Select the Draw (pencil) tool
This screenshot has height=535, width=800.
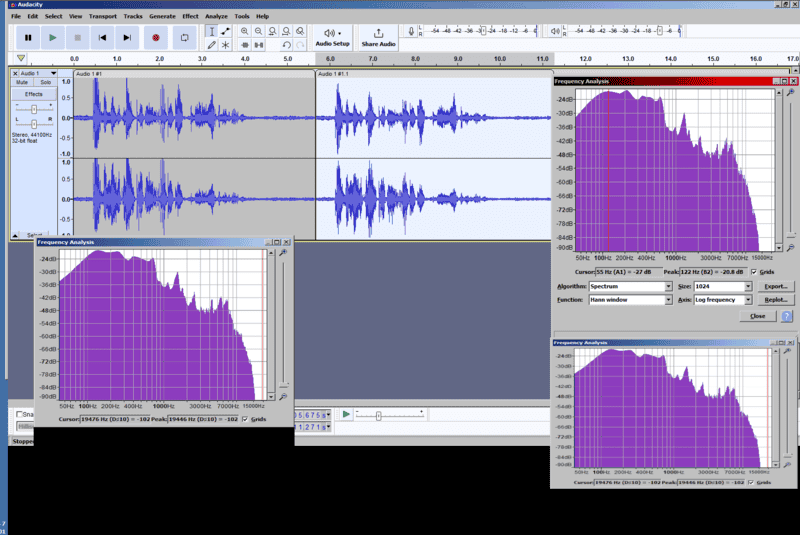pyautogui.click(x=211, y=45)
